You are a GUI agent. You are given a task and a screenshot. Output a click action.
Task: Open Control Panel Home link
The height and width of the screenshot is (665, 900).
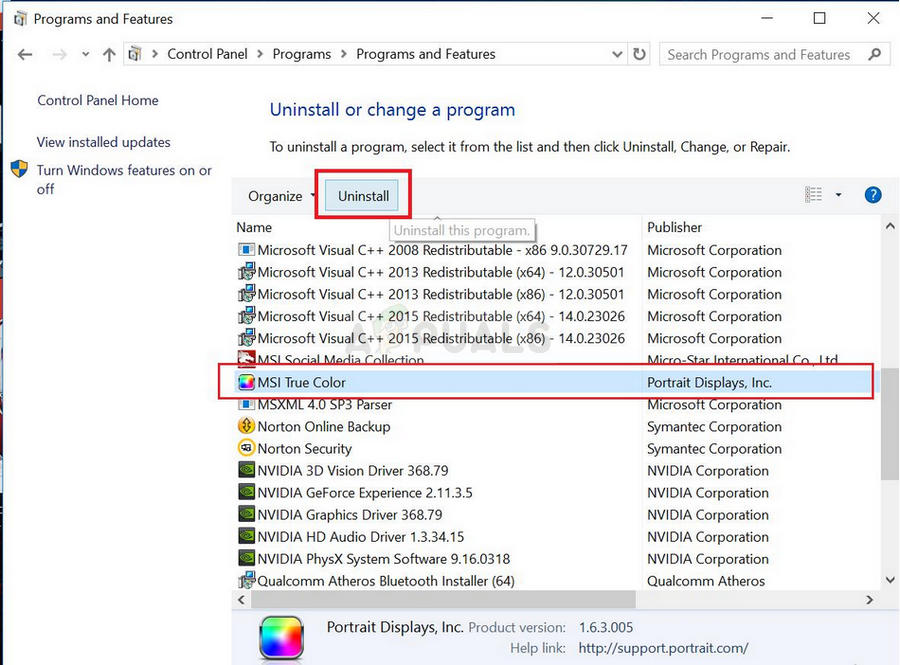(x=98, y=100)
